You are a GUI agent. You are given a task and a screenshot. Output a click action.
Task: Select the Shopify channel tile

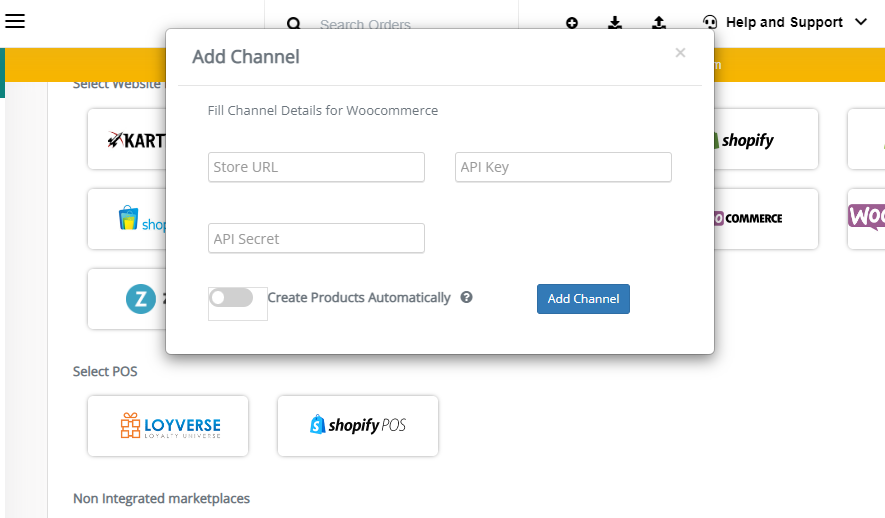(x=766, y=139)
